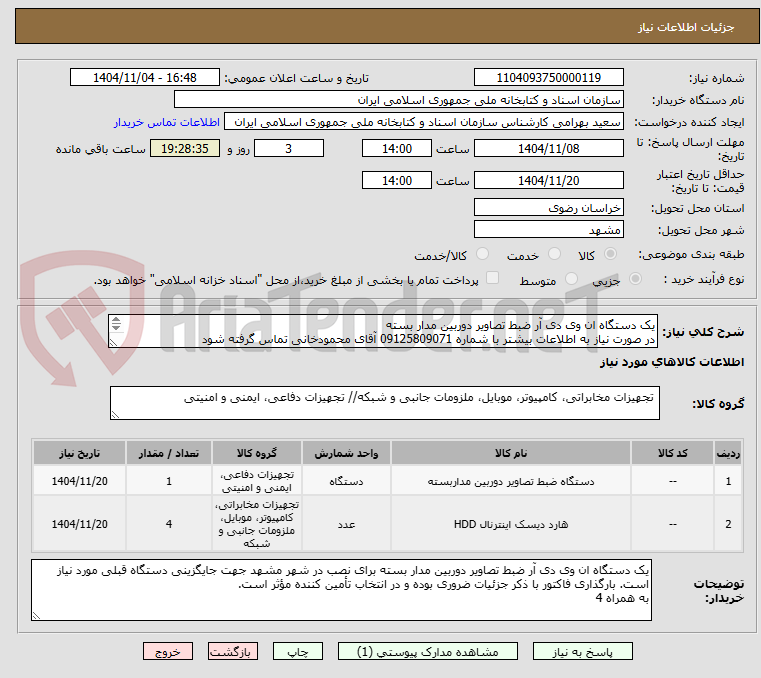The width and height of the screenshot is (761, 678).
Task: Click the response deadline time 14:00 field
Action: click(x=397, y=149)
